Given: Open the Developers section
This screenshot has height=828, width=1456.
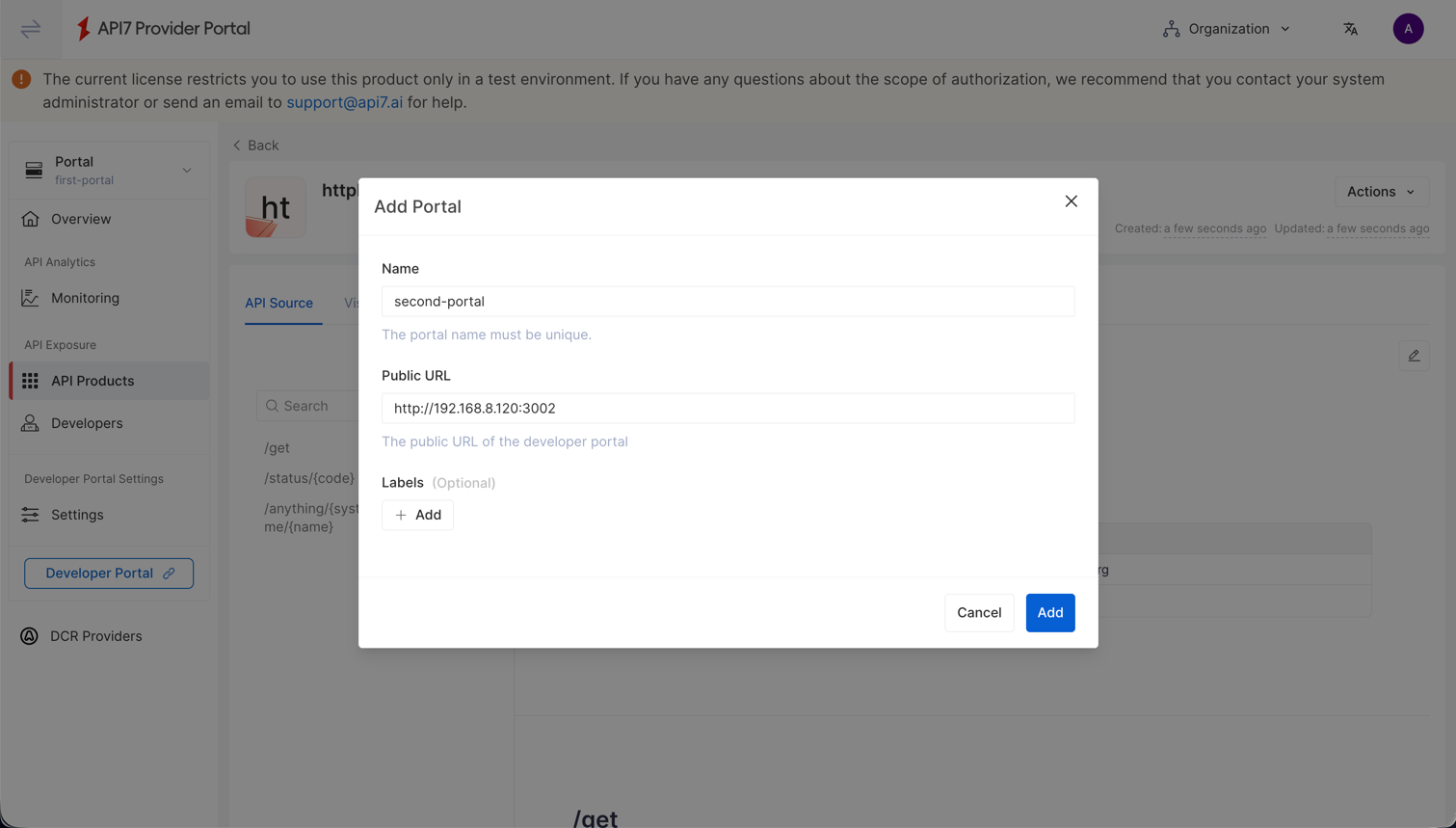Looking at the screenshot, I should point(87,423).
